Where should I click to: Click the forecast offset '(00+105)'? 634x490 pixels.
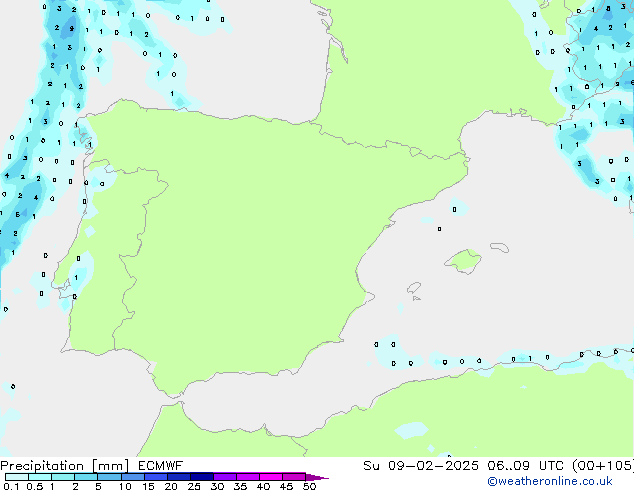tap(602, 466)
